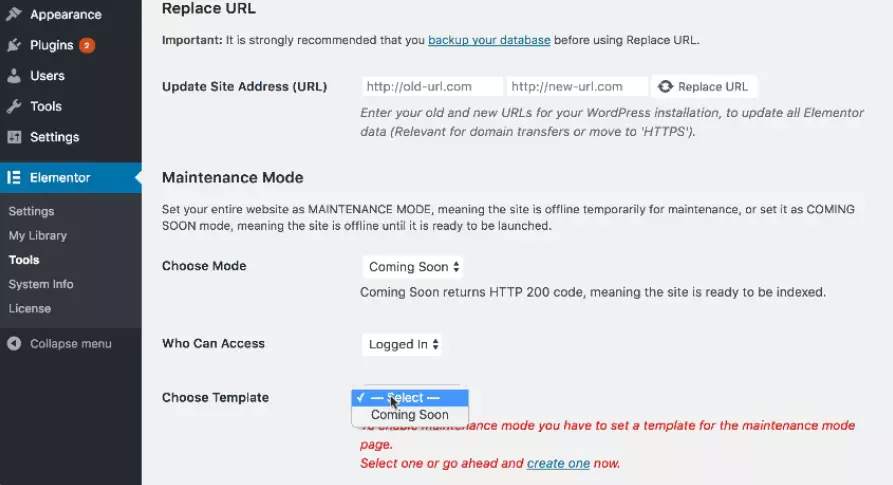893x485 pixels.
Task: Click the Settings sliders icon in sidebar
Action: pyautogui.click(x=14, y=137)
